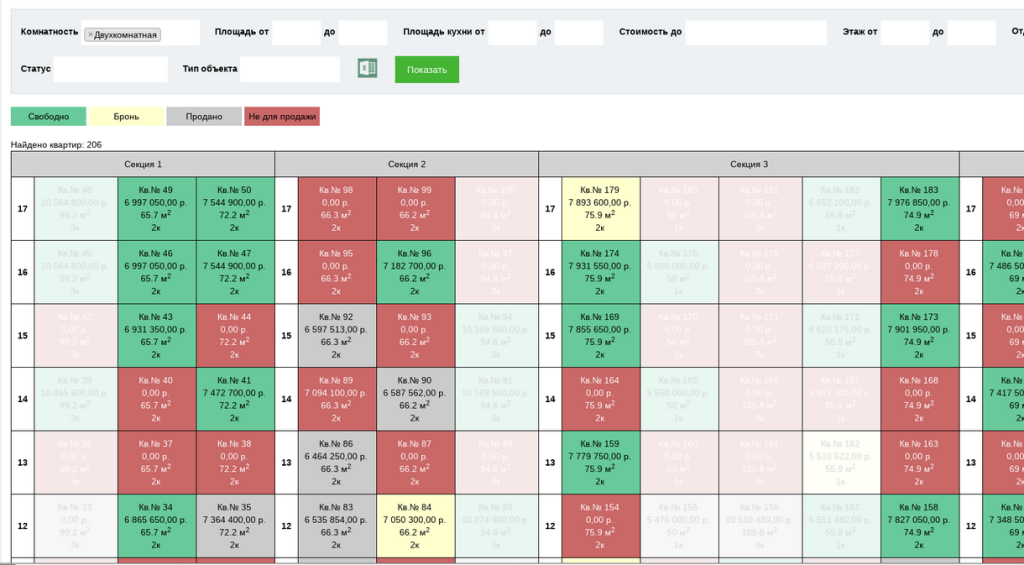Open reserved apartment Кв.№ 179 cell
The width and height of the screenshot is (1024, 565).
[x=601, y=209]
